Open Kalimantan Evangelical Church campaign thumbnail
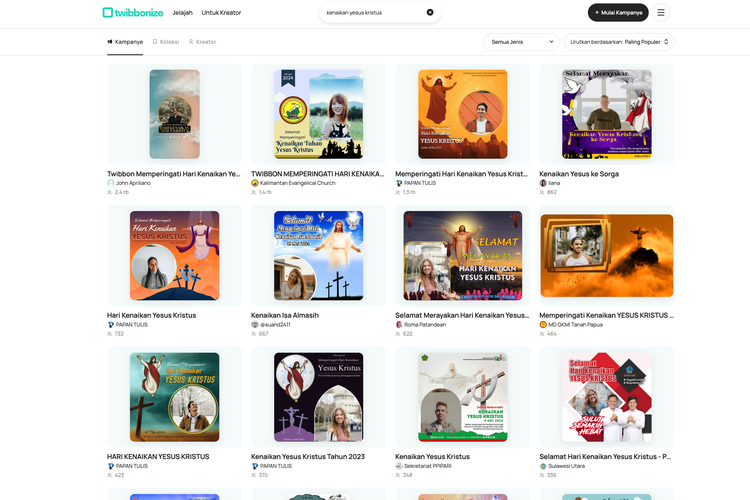This screenshot has width=750, height=500. (x=319, y=114)
